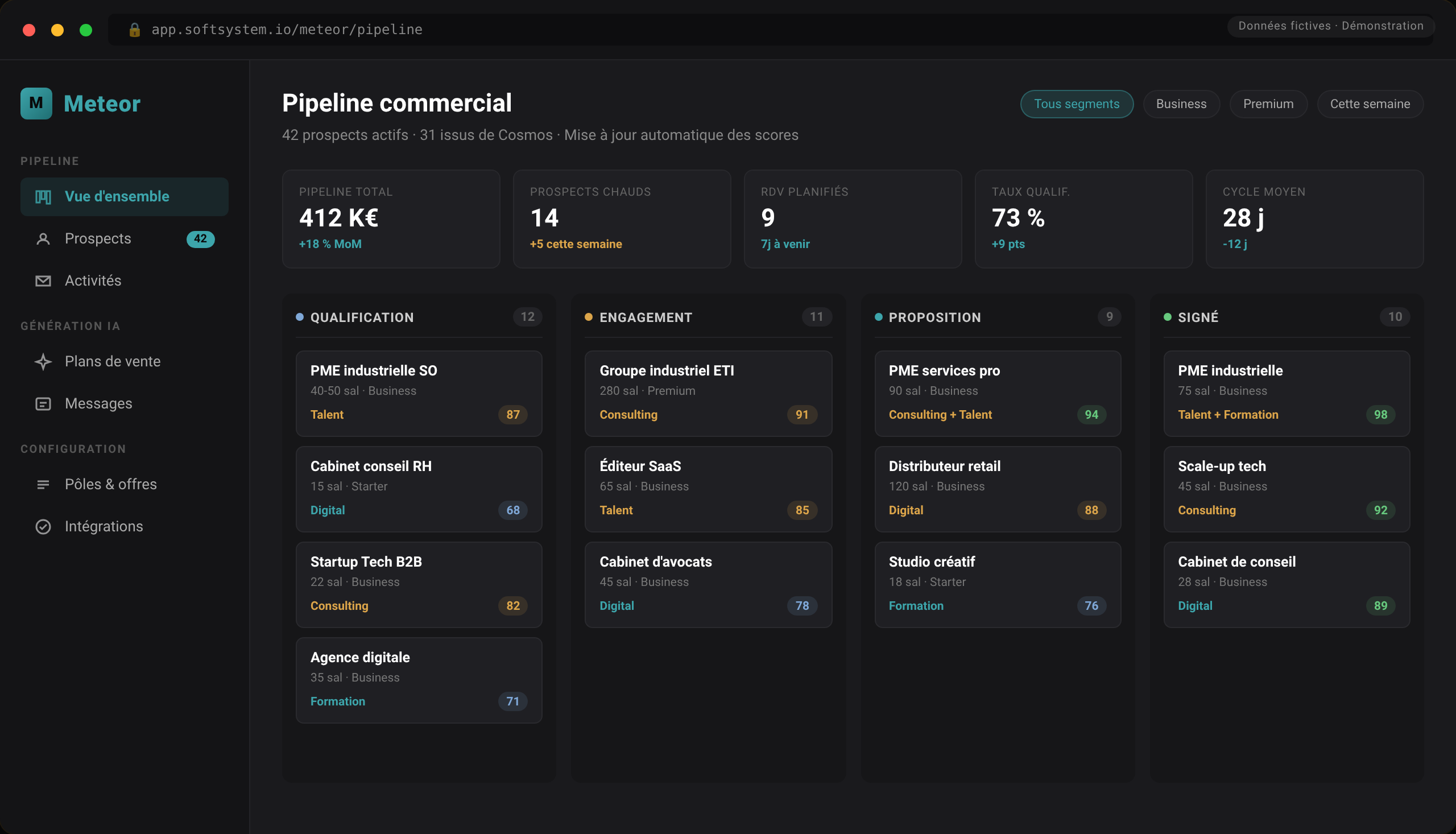
Task: Click the Pôles & offres list icon
Action: point(43,485)
